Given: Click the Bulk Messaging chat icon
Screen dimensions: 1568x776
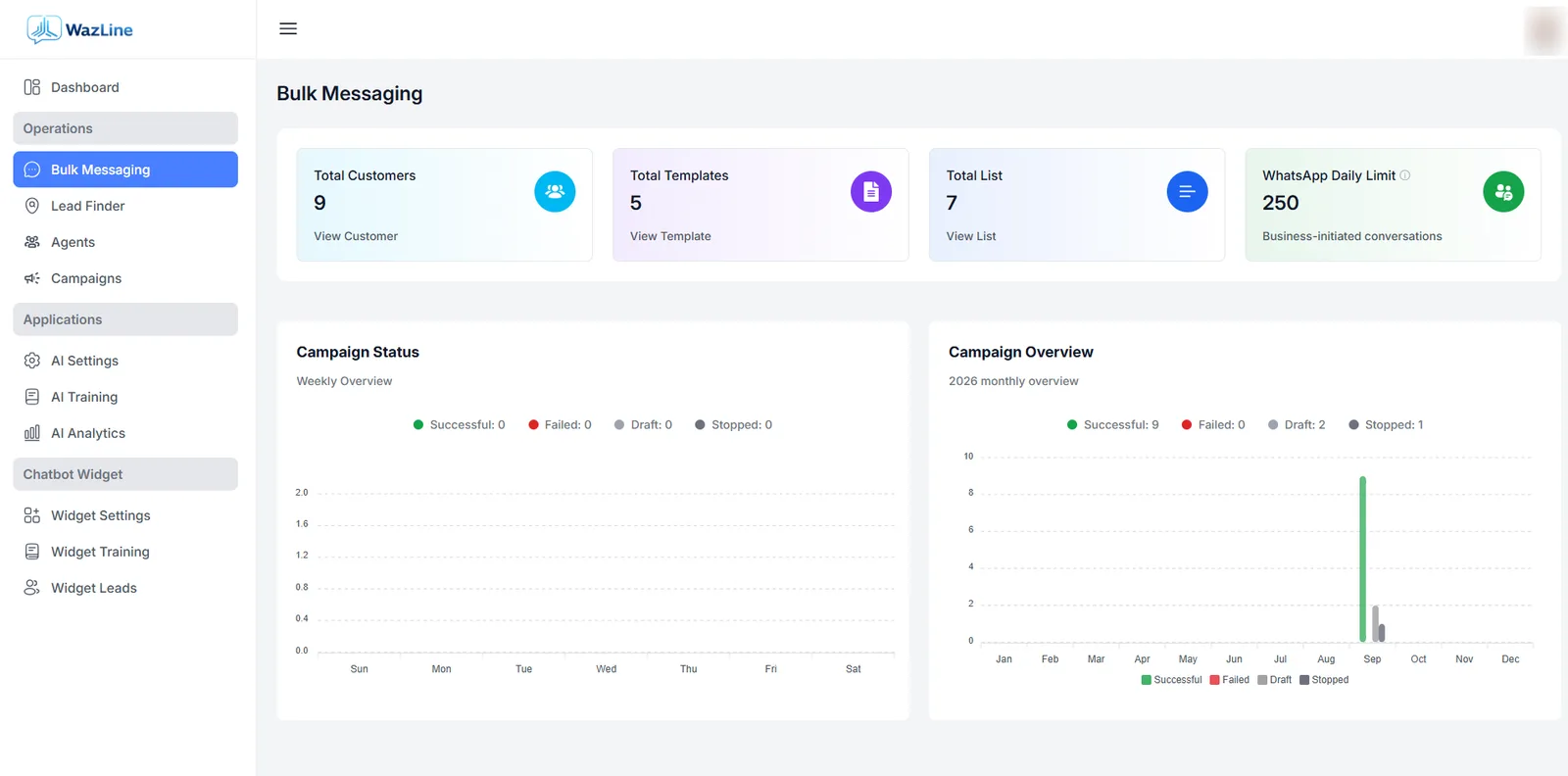Looking at the screenshot, I should click(32, 170).
